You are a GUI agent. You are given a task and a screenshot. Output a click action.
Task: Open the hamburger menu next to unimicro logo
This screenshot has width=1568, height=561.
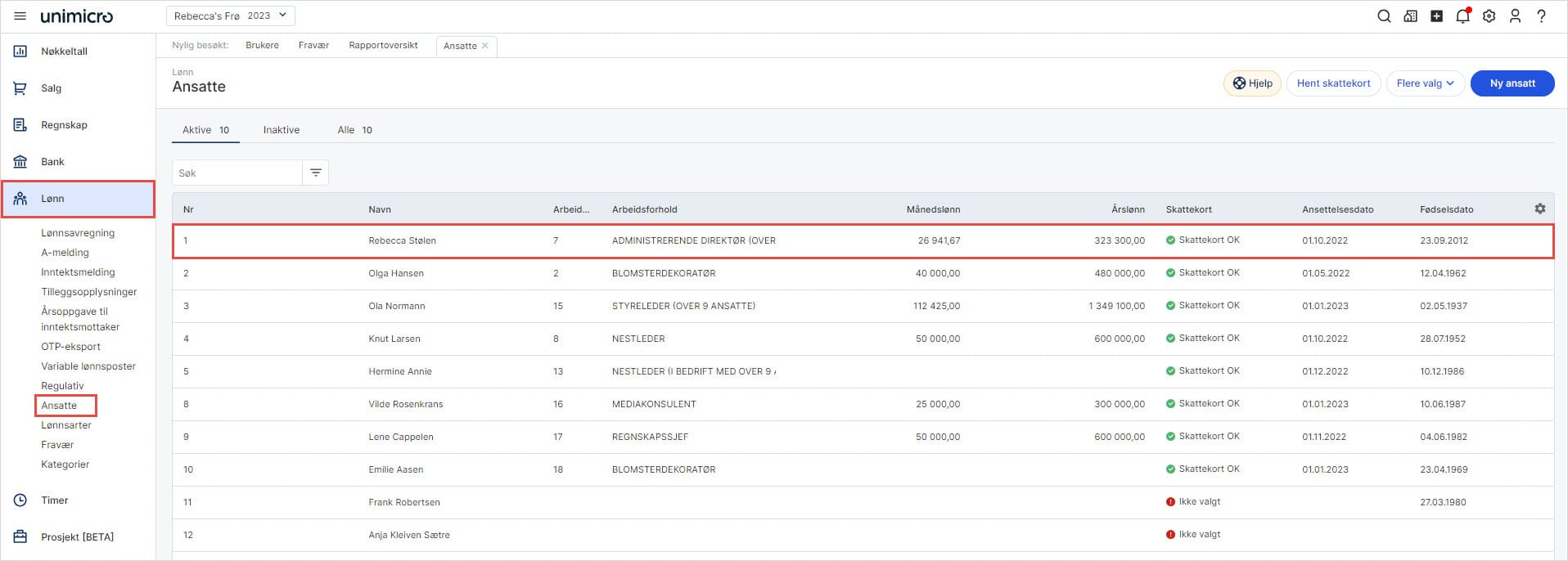tap(20, 16)
